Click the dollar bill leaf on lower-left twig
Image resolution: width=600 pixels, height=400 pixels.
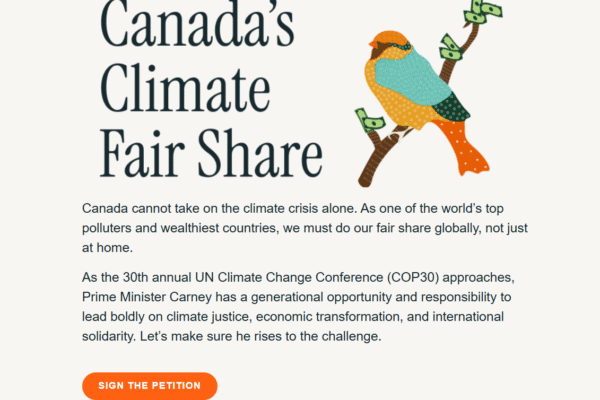(x=369, y=120)
